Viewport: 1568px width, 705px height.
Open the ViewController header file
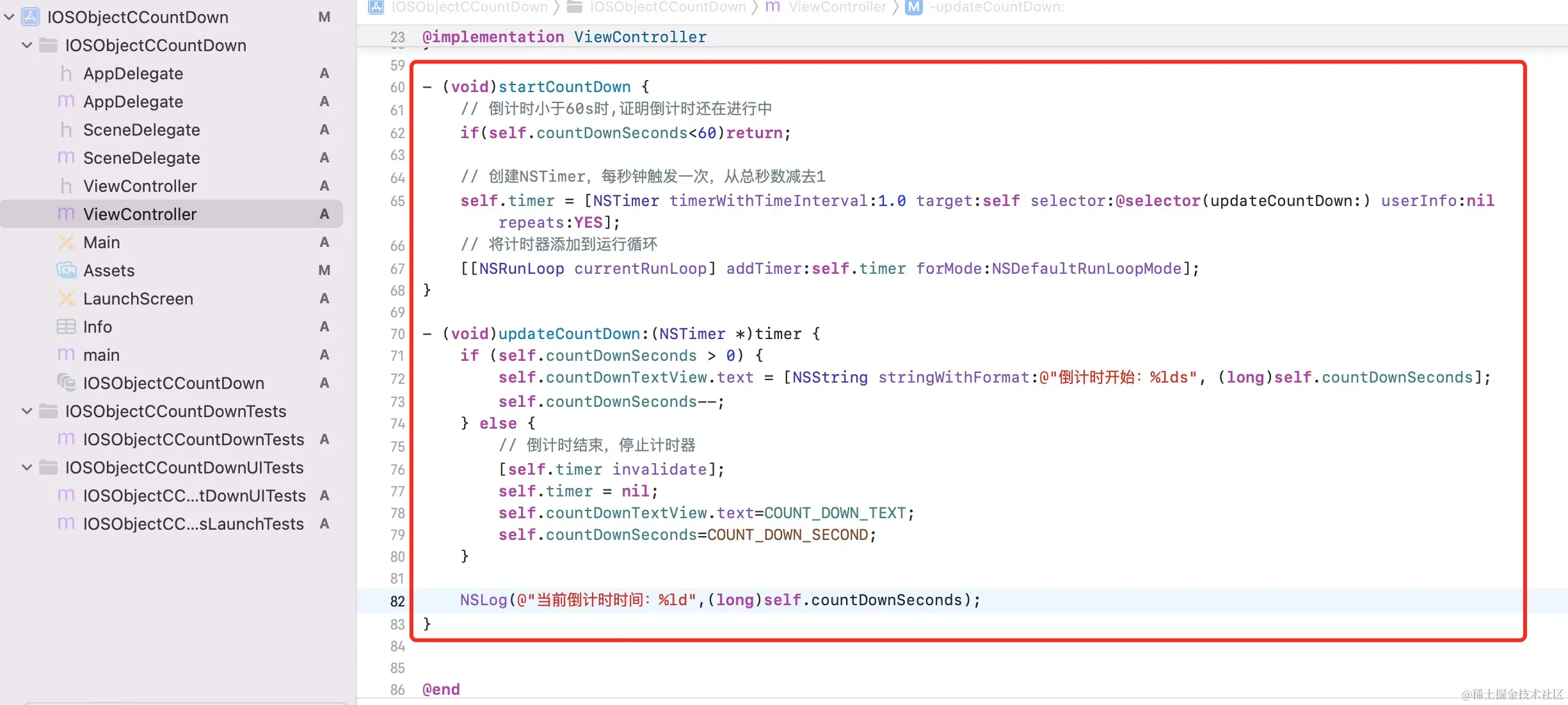pyautogui.click(x=140, y=186)
